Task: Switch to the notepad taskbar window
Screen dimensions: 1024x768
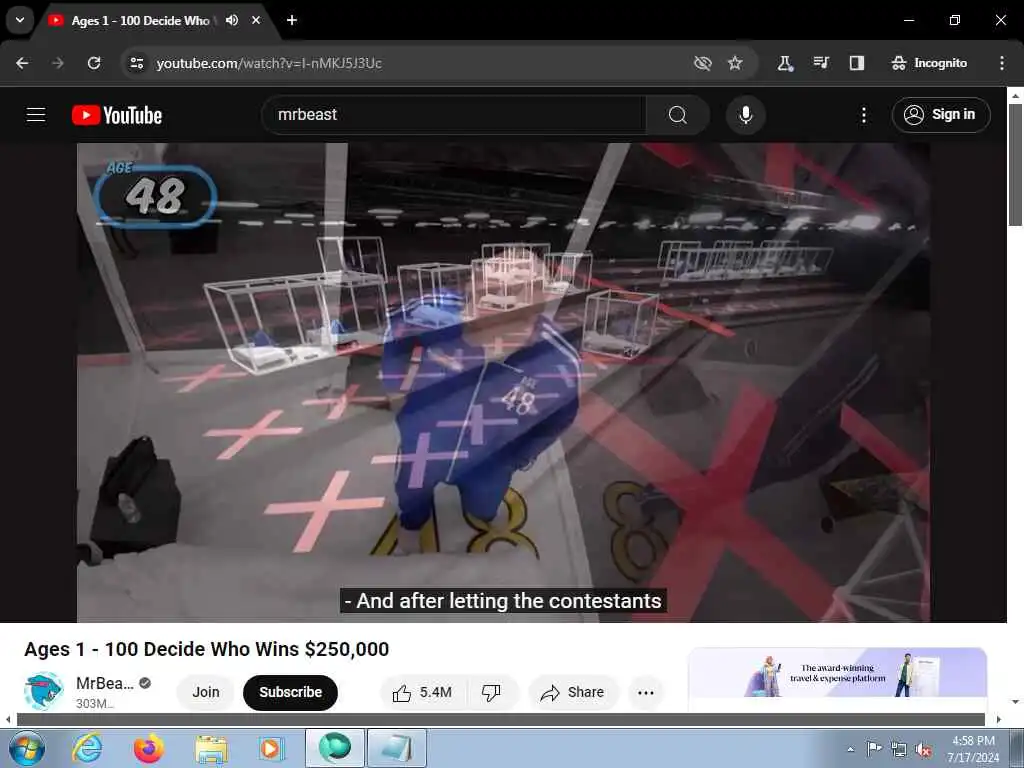Action: click(x=397, y=748)
